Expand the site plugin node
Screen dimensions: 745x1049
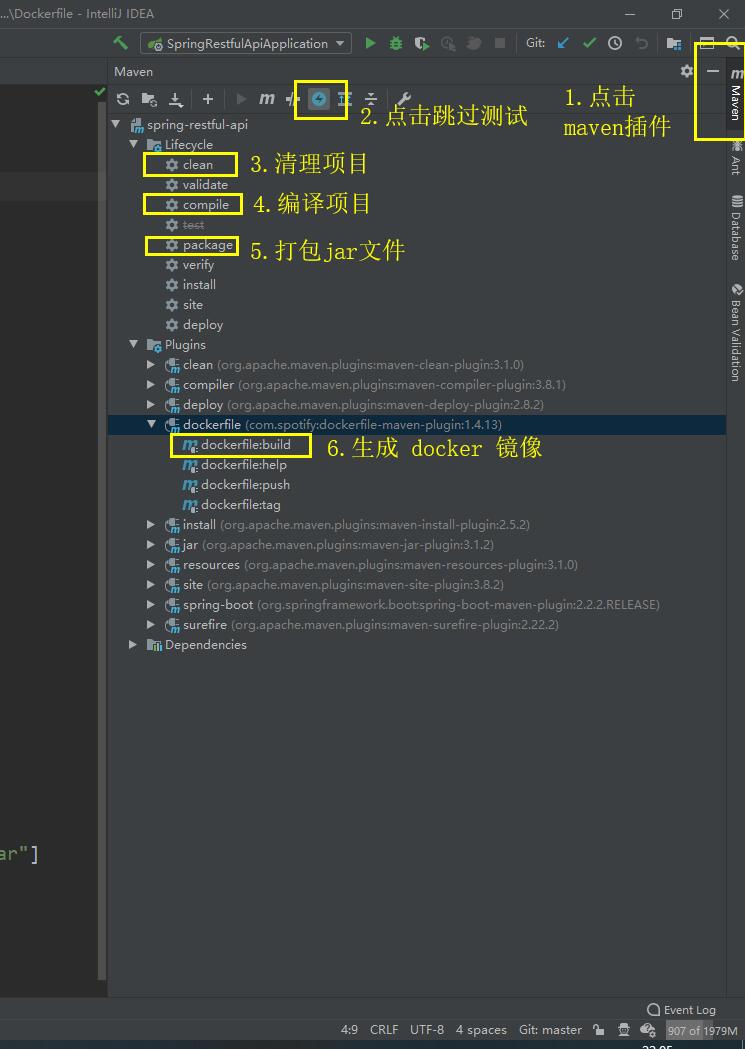[151, 585]
